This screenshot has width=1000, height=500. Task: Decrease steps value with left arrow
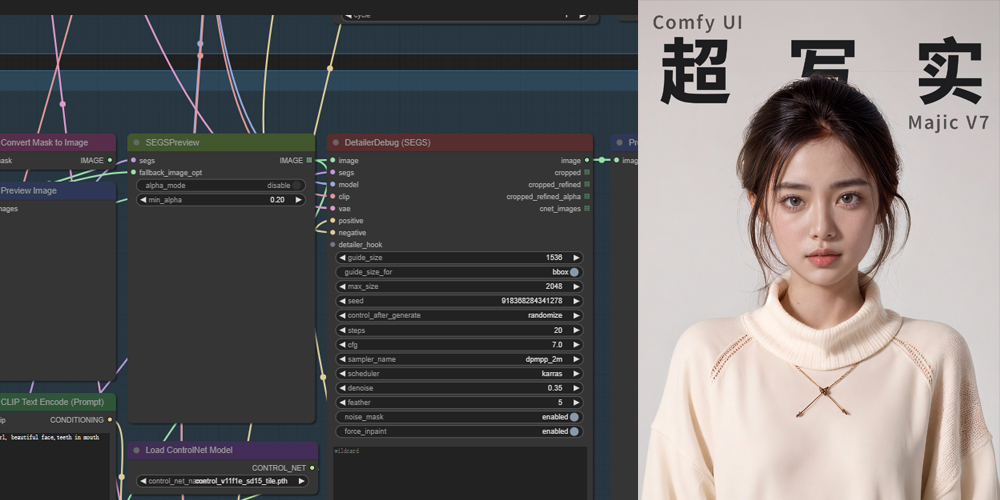(x=342, y=330)
